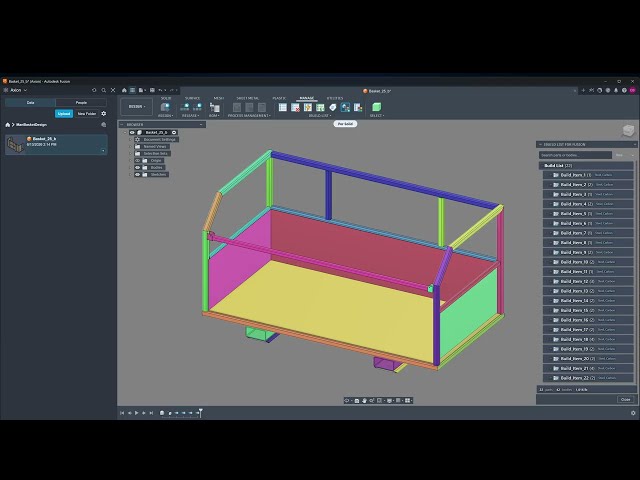The image size is (640, 480).
Task: Click the Orbit tool in navigation bar
Action: click(x=347, y=400)
